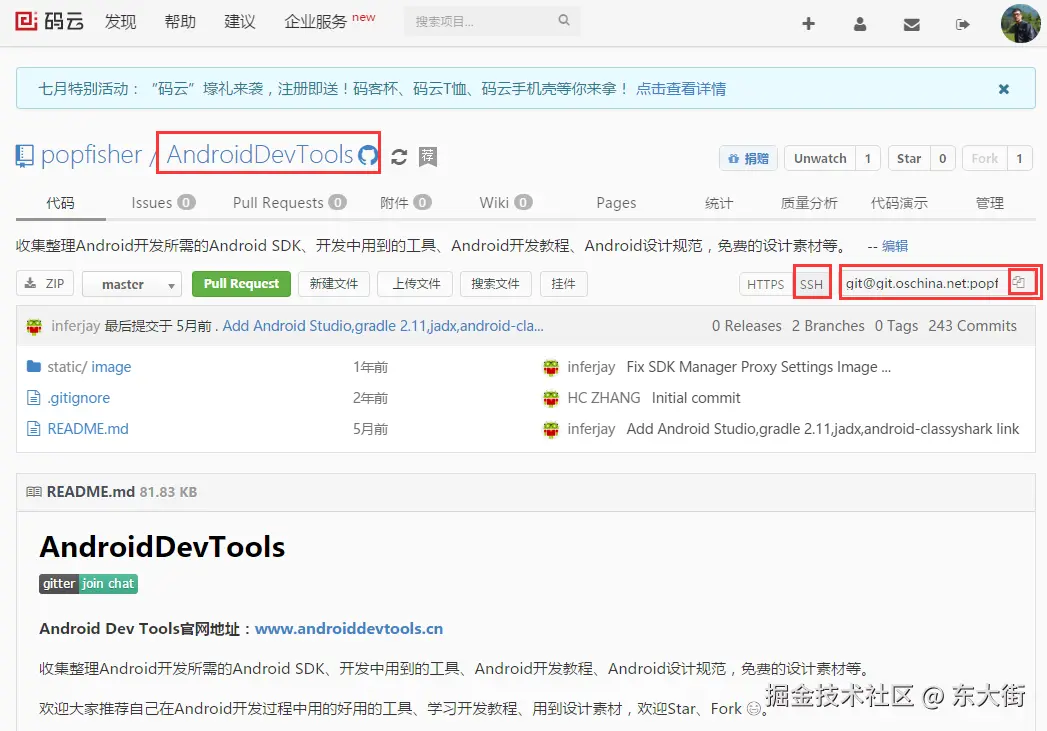This screenshot has width=1047, height=731.
Task: Click the 搜索项目 search field
Action: point(491,21)
